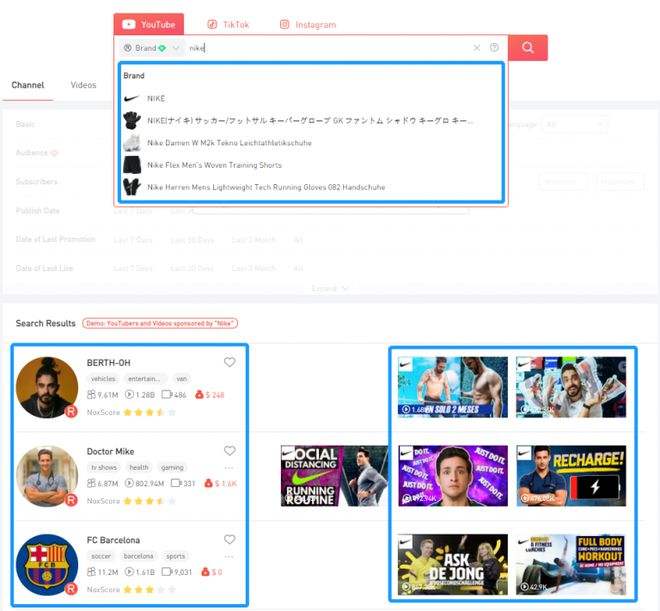The width and height of the screenshot is (660, 611).
Task: Switch to the TikTok platform tab
Action: [x=228, y=24]
